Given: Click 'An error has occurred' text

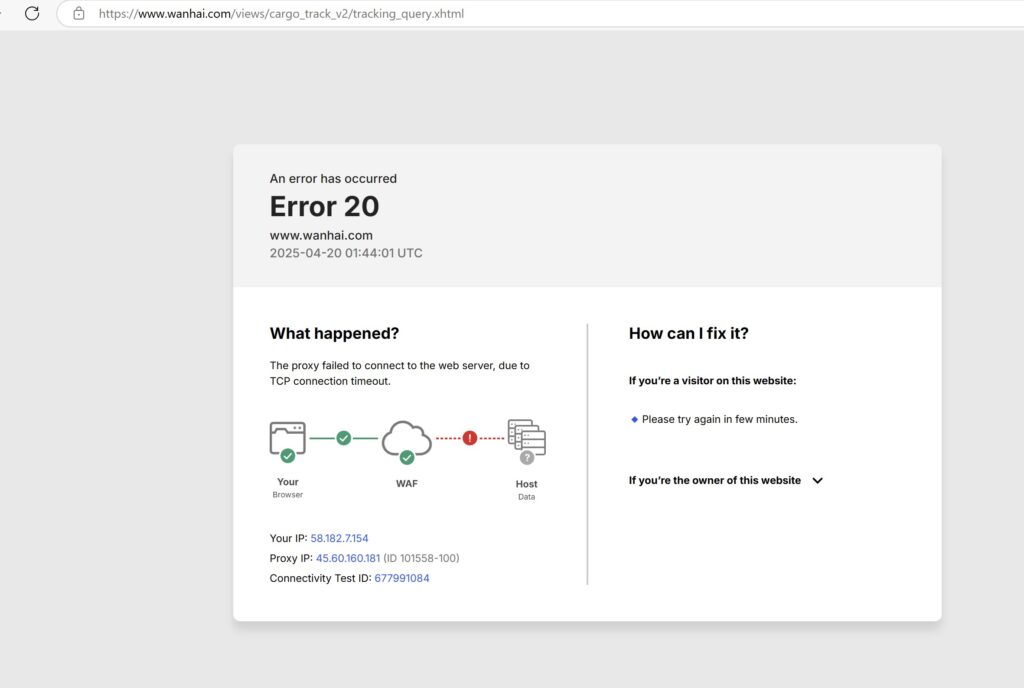Looking at the screenshot, I should click(x=333, y=178).
